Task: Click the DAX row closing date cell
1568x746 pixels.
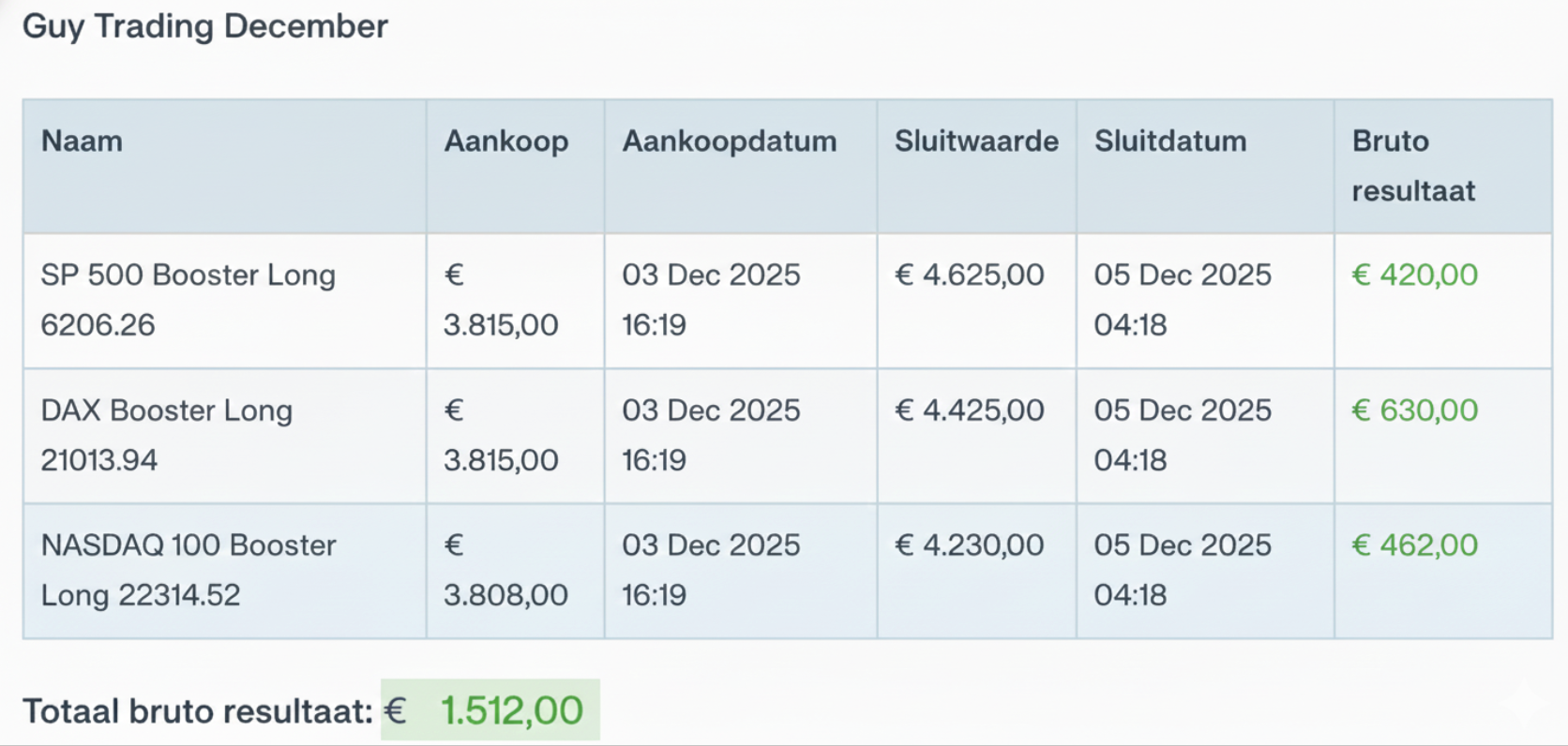Action: tap(1183, 435)
